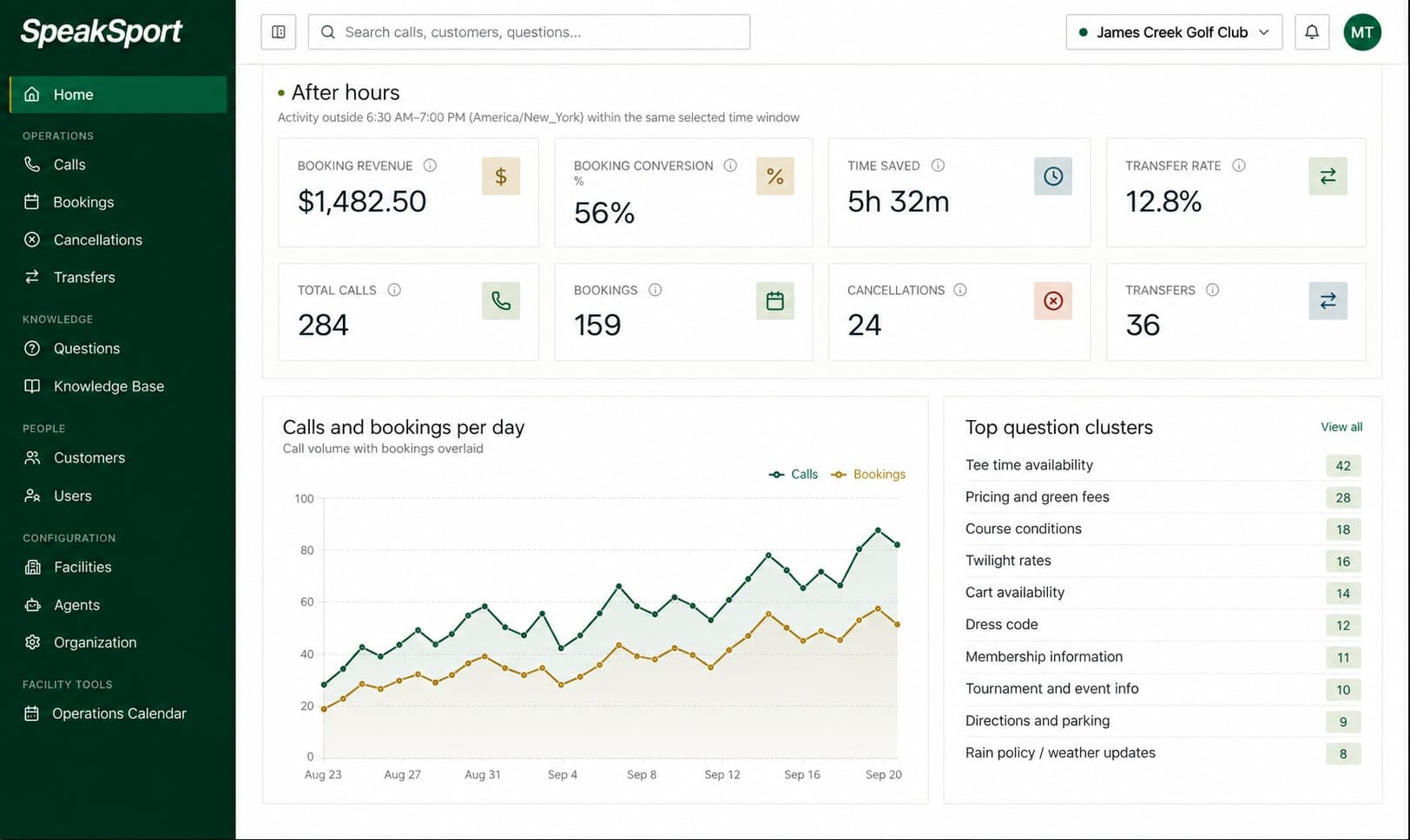Open Calls in the sidebar
Viewport: 1410px width, 840px height.
coord(118,164)
